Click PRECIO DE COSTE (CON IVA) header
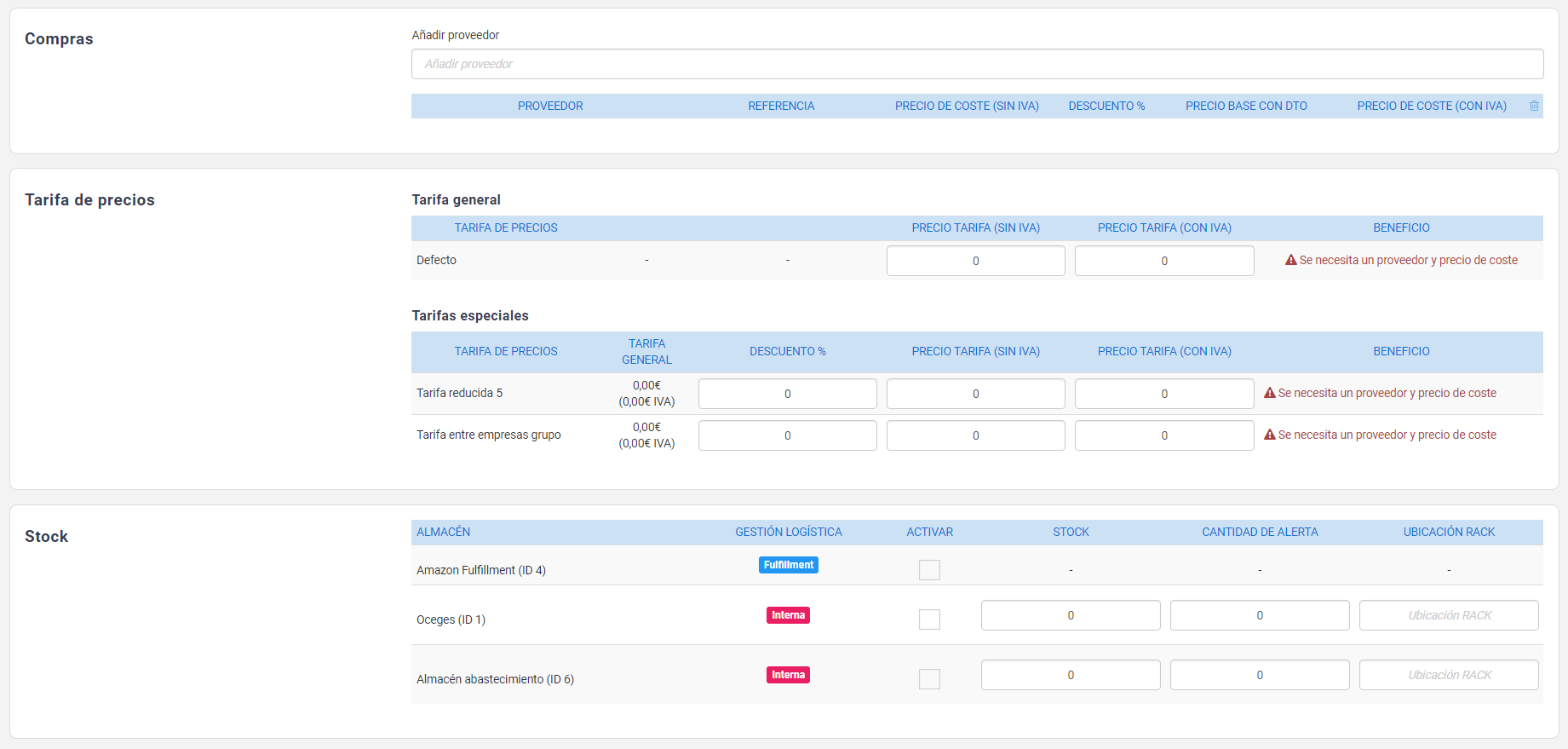Screen dimensions: 1568x749 click(x=1432, y=106)
